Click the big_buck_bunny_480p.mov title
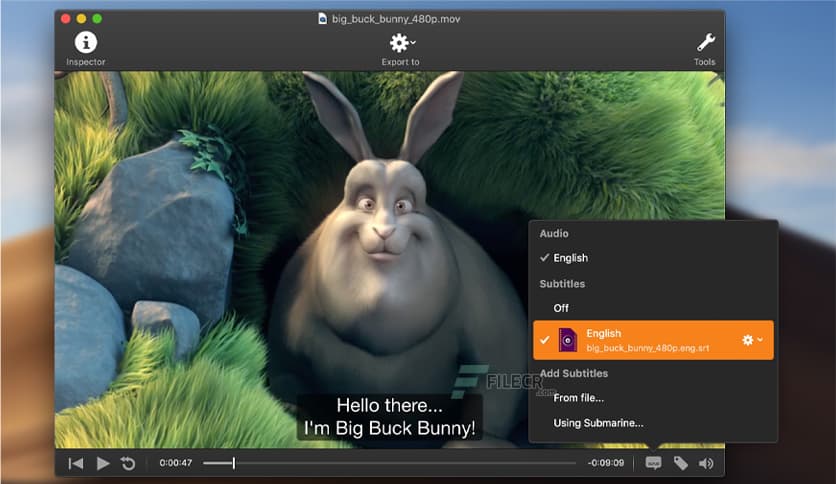836x484 pixels. pyautogui.click(x=396, y=19)
